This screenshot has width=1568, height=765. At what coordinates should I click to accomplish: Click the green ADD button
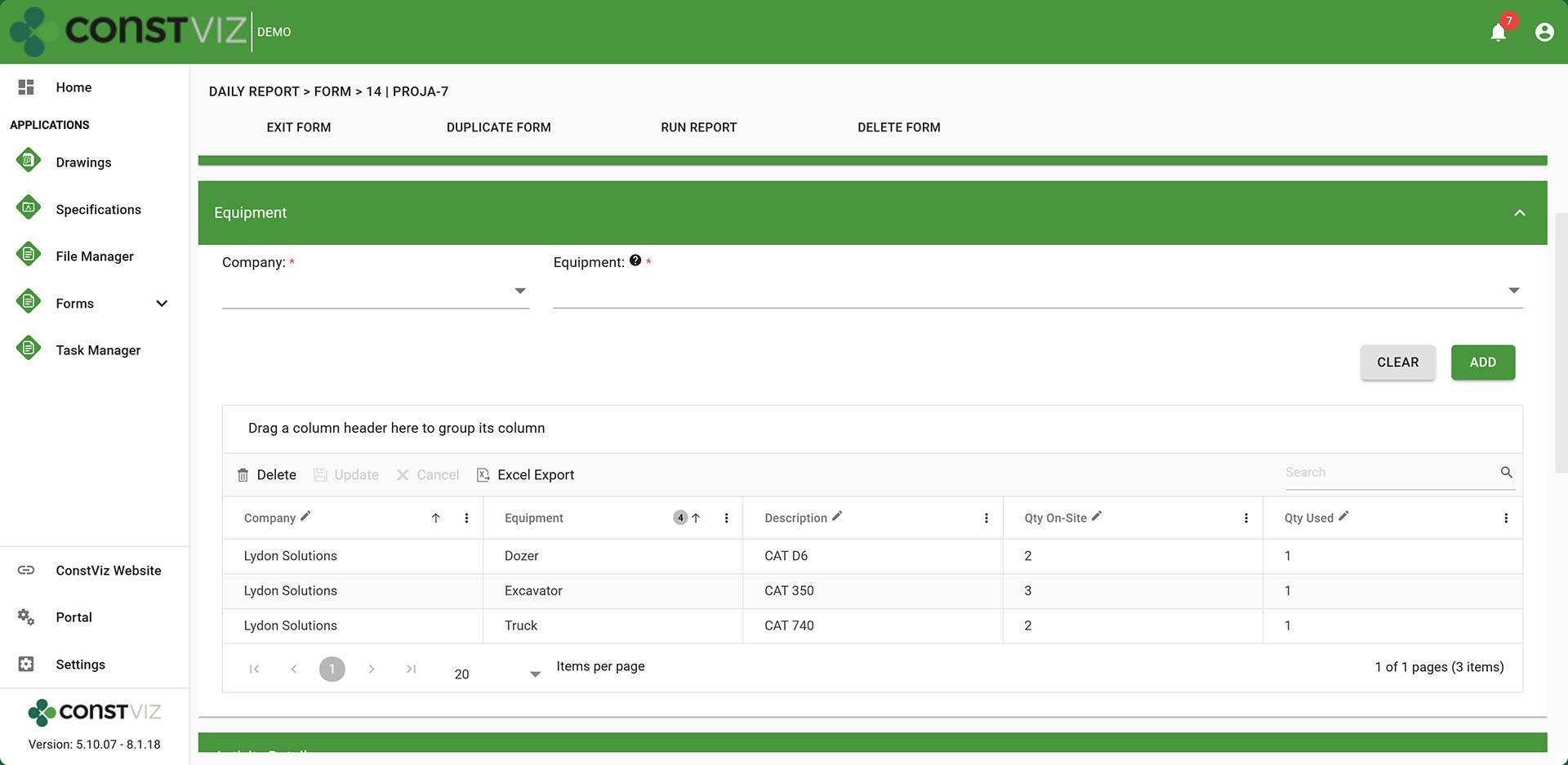[1482, 362]
